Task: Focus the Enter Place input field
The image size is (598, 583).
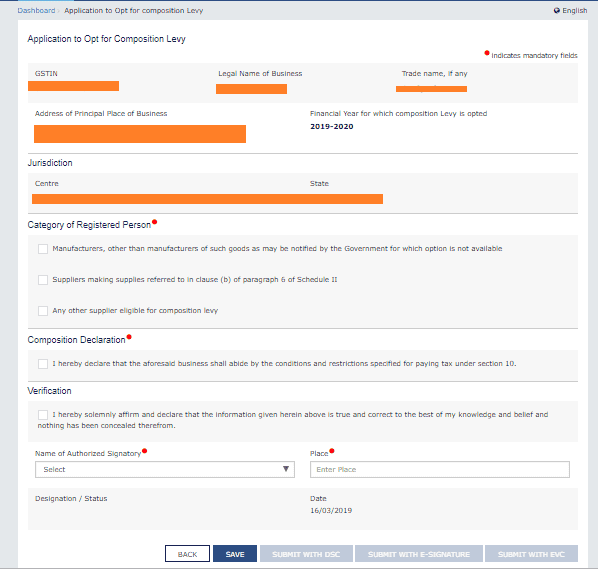Action: tap(440, 469)
